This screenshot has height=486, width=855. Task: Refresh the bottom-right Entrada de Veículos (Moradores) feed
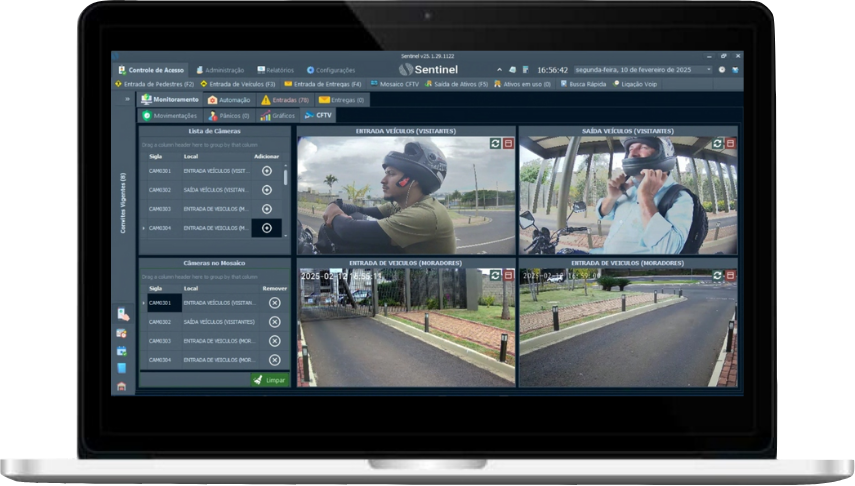717,275
